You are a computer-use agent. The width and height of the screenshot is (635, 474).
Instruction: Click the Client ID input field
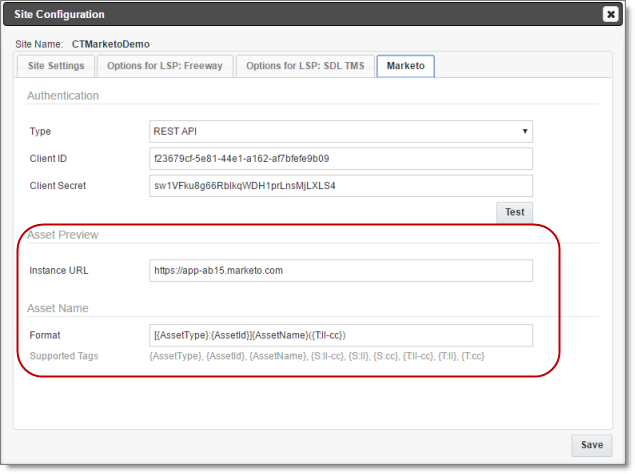pos(341,158)
